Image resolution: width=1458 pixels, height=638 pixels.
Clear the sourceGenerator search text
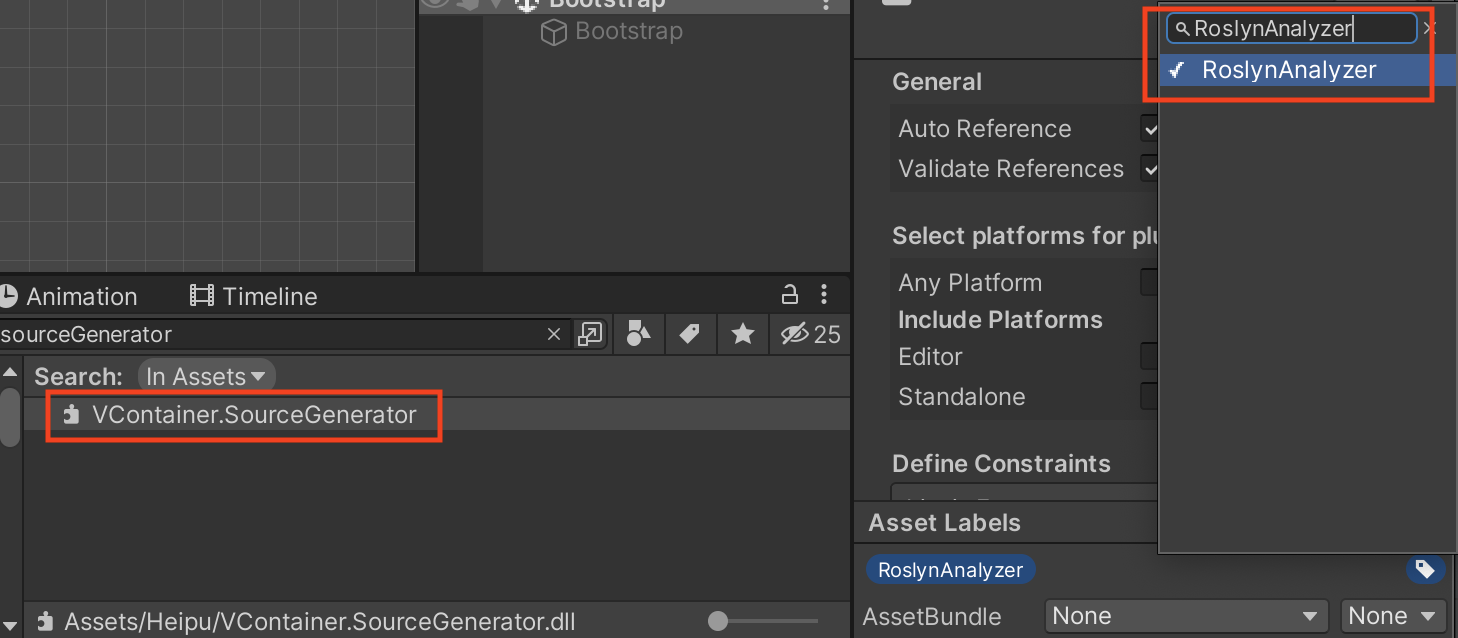tap(554, 334)
